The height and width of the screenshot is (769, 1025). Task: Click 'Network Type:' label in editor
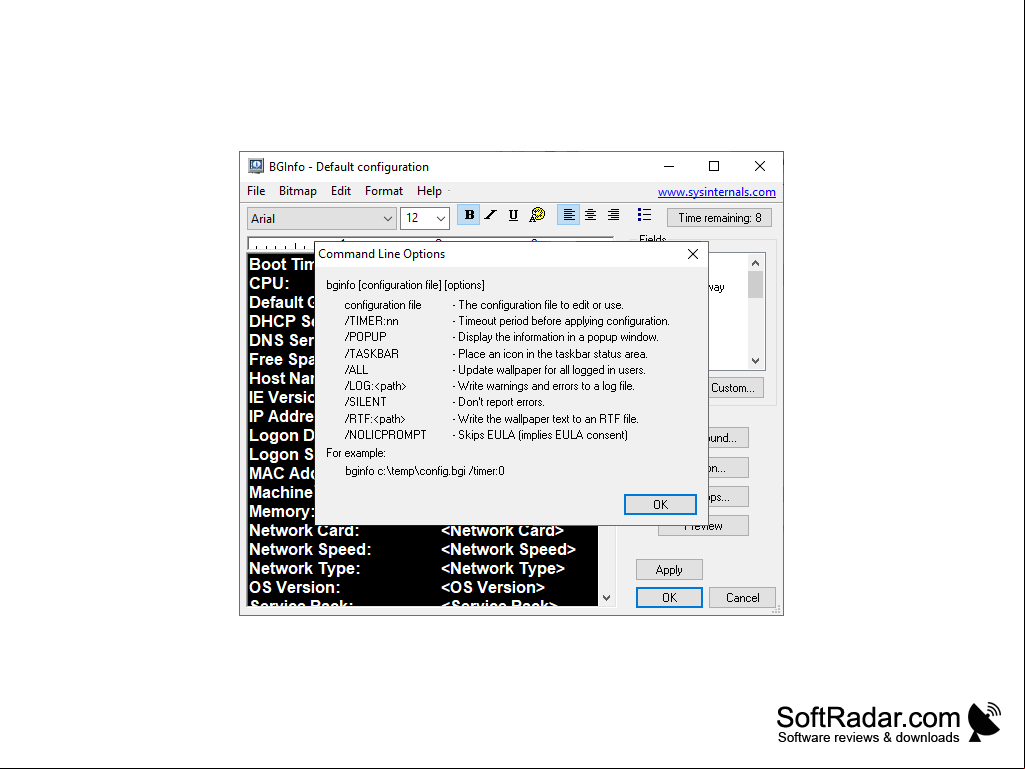[x=305, y=568]
